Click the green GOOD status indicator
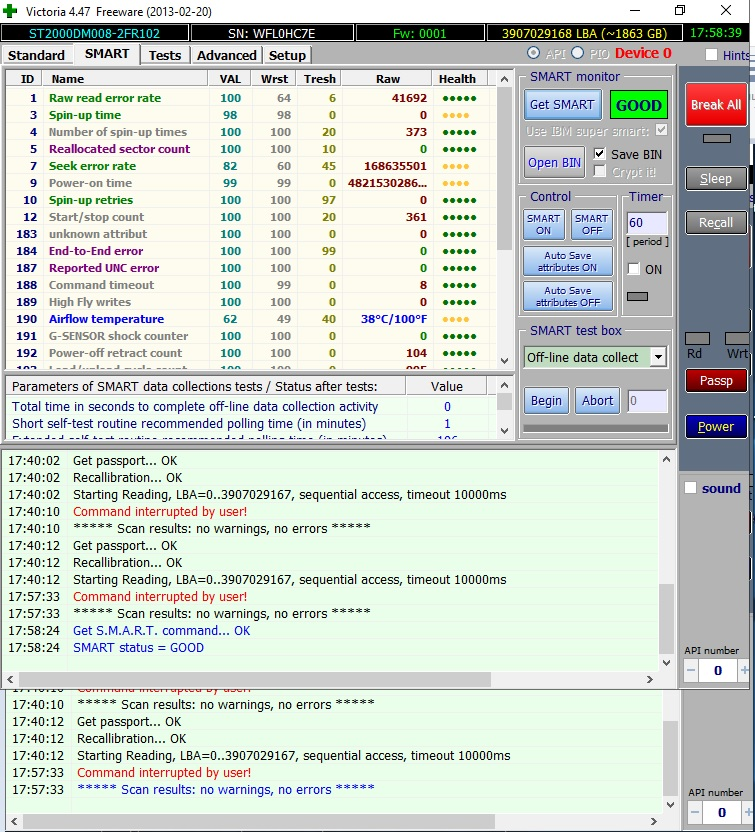 tap(639, 105)
